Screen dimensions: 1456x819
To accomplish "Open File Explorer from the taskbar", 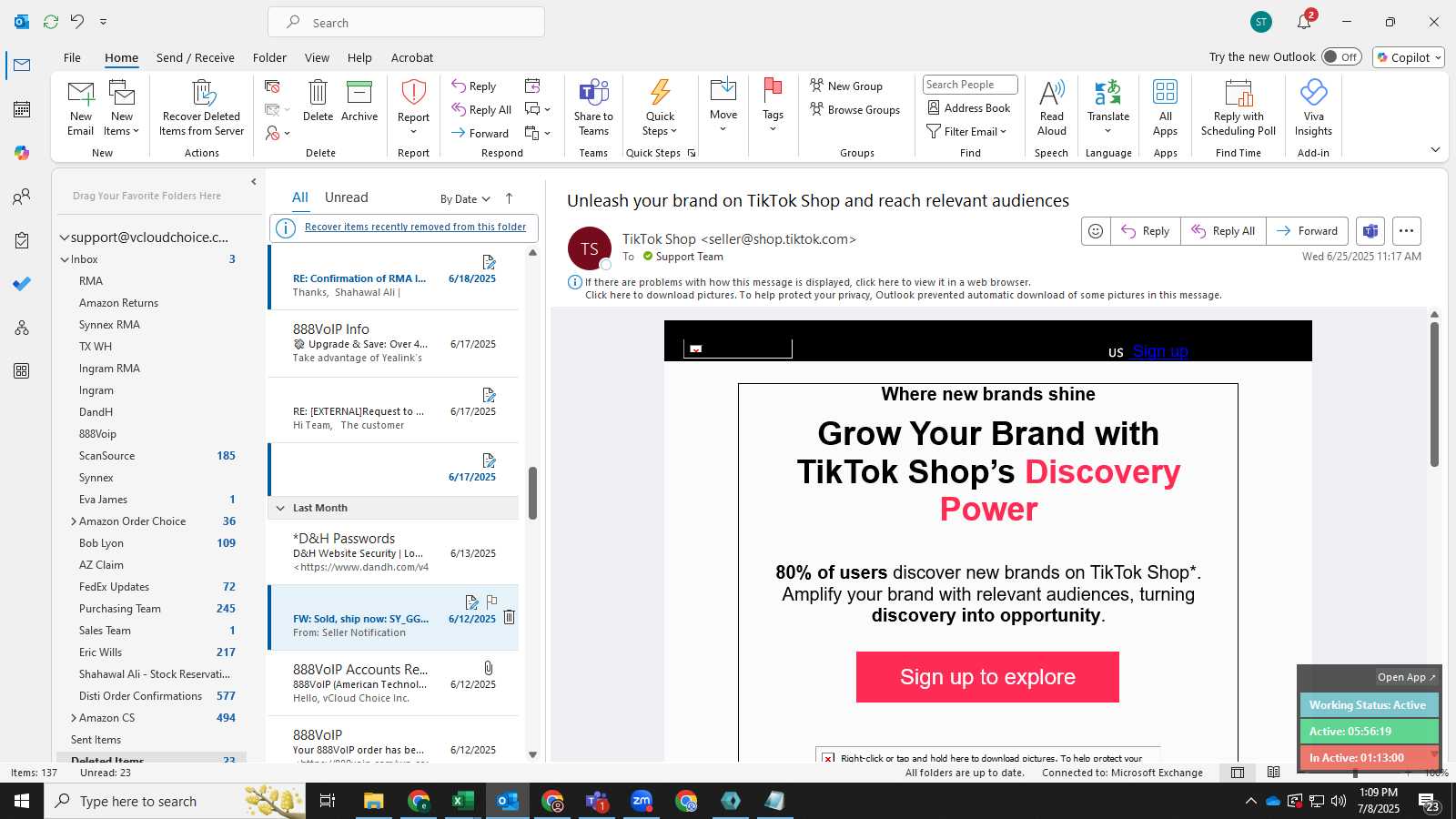I will (x=373, y=801).
